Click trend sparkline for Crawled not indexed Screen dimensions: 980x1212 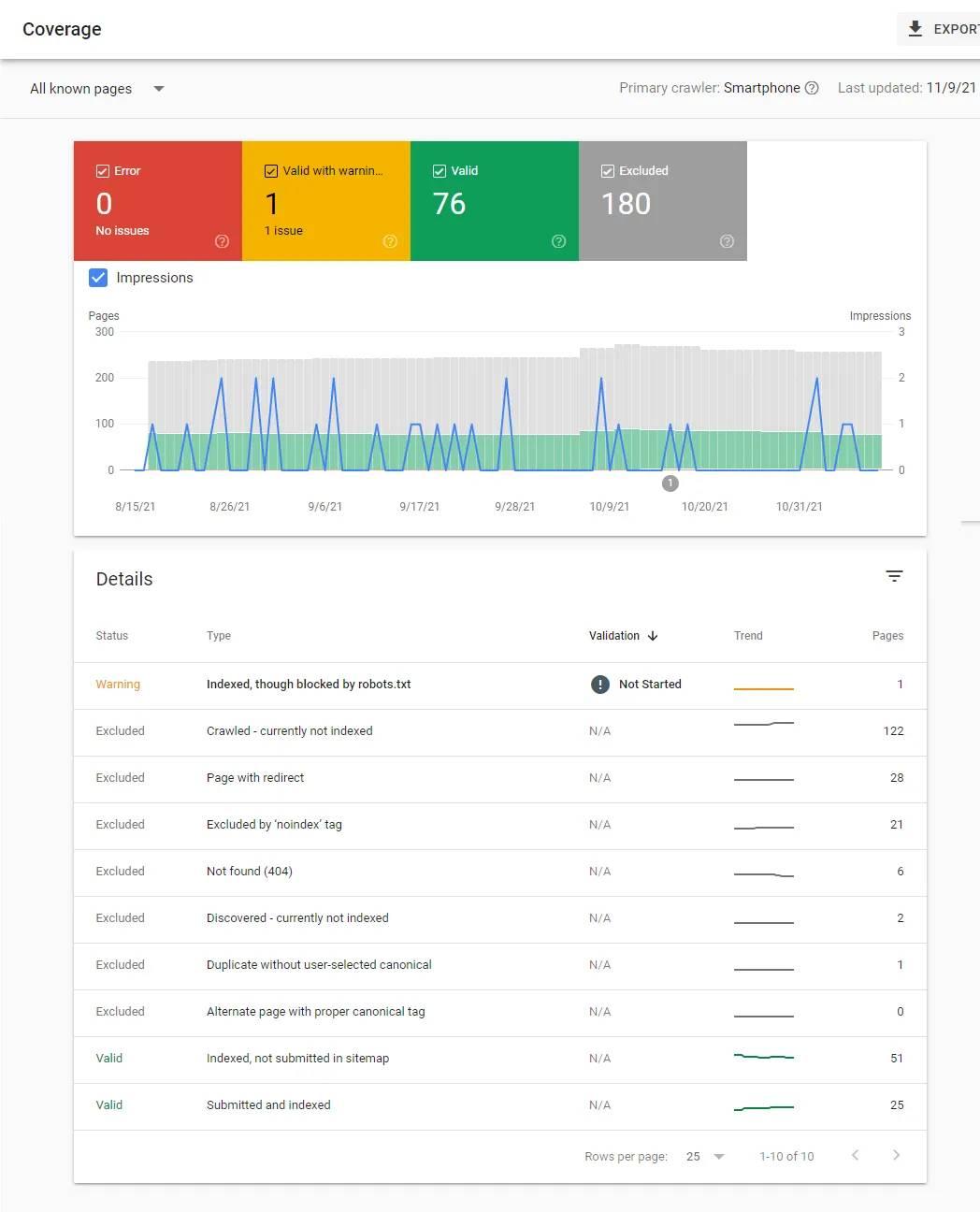(764, 724)
